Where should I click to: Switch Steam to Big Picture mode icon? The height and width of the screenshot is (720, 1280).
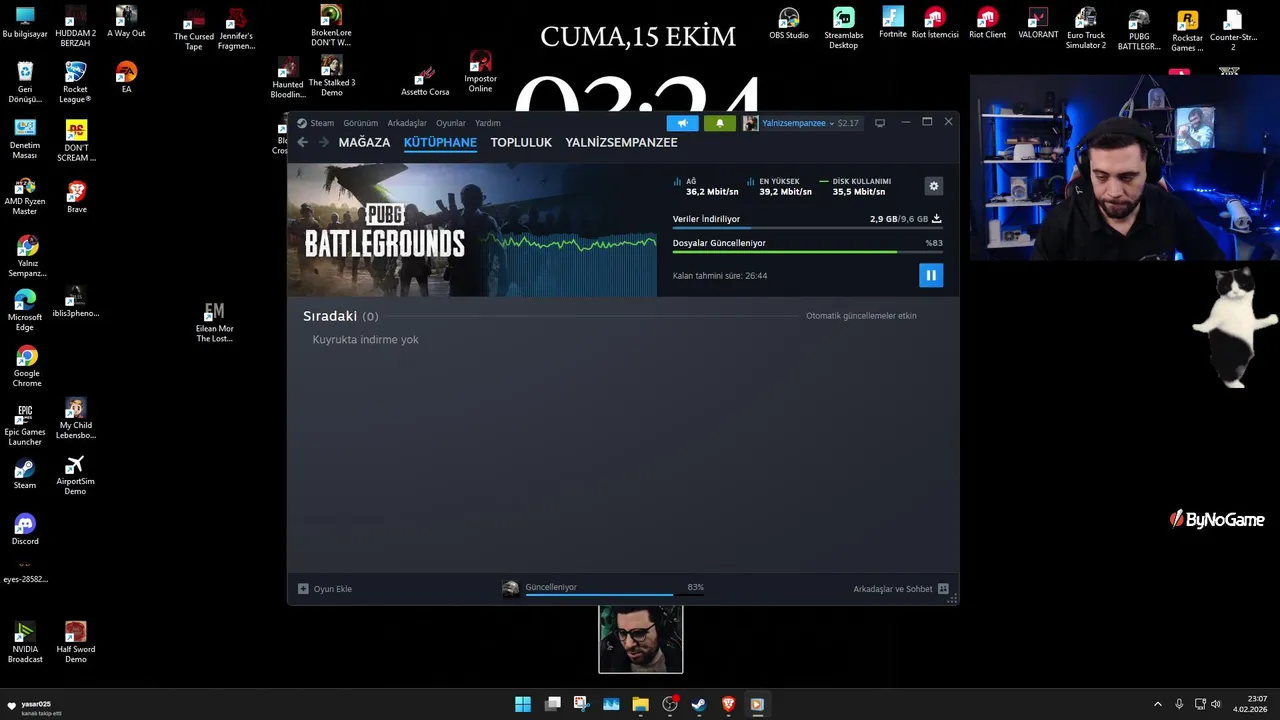[x=880, y=123]
